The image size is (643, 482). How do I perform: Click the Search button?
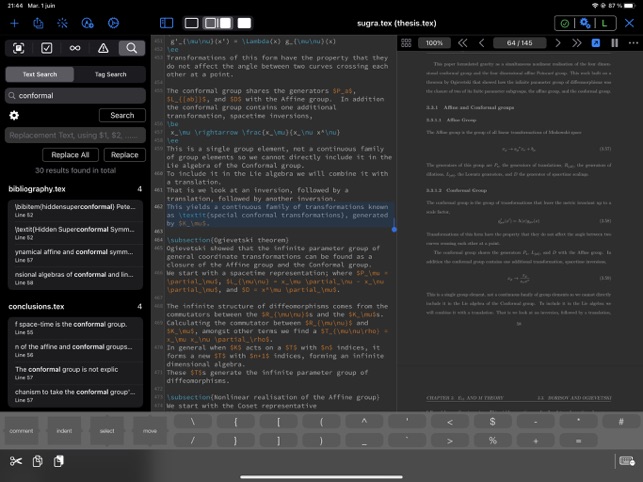point(122,115)
